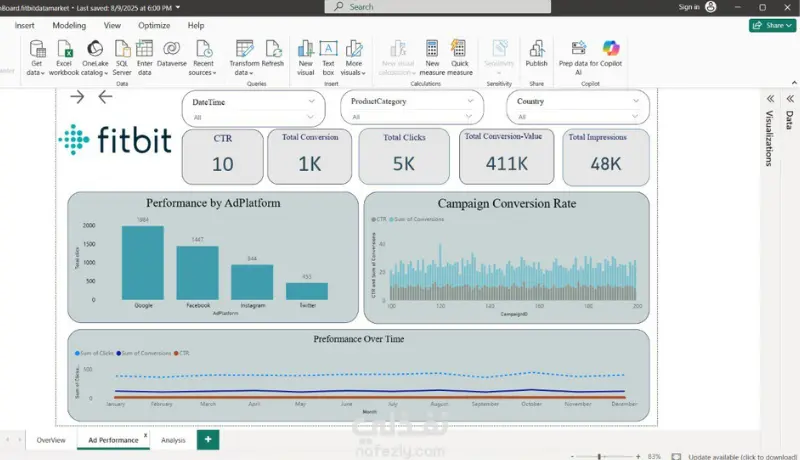The height and width of the screenshot is (460, 800).
Task: Click the Sensitivity icon
Action: click(499, 48)
